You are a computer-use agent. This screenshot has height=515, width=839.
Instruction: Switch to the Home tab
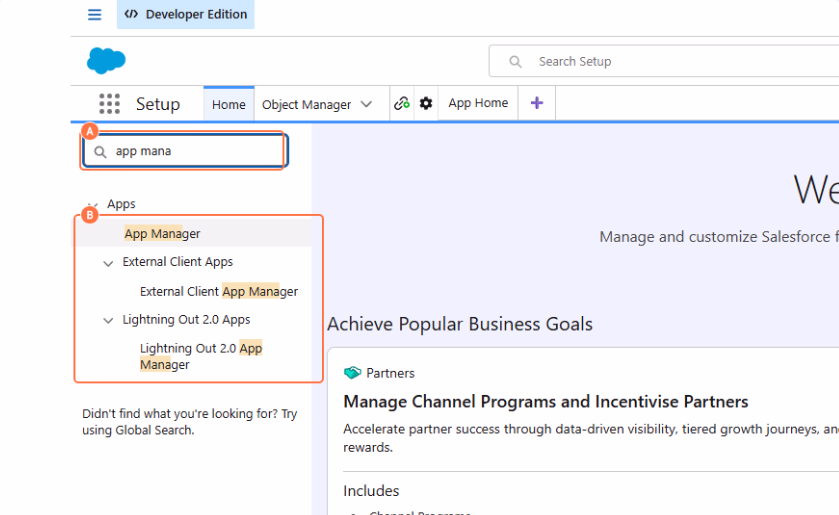(x=228, y=104)
